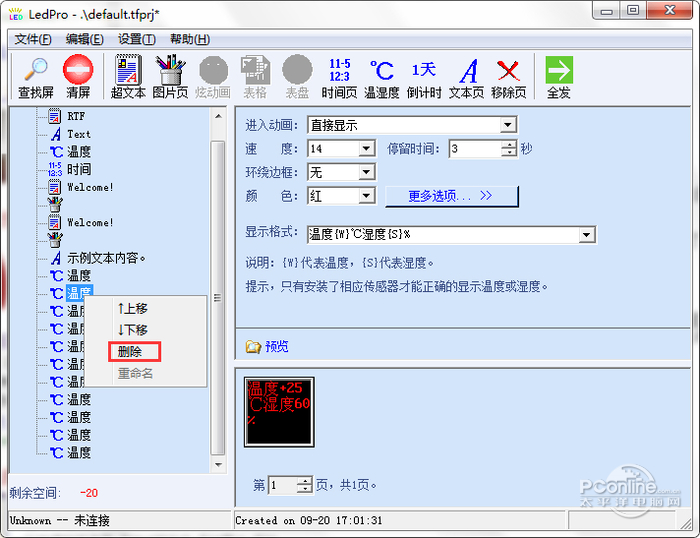Select the last 温度 item in the tree
This screenshot has height=538, width=700.
tap(79, 453)
